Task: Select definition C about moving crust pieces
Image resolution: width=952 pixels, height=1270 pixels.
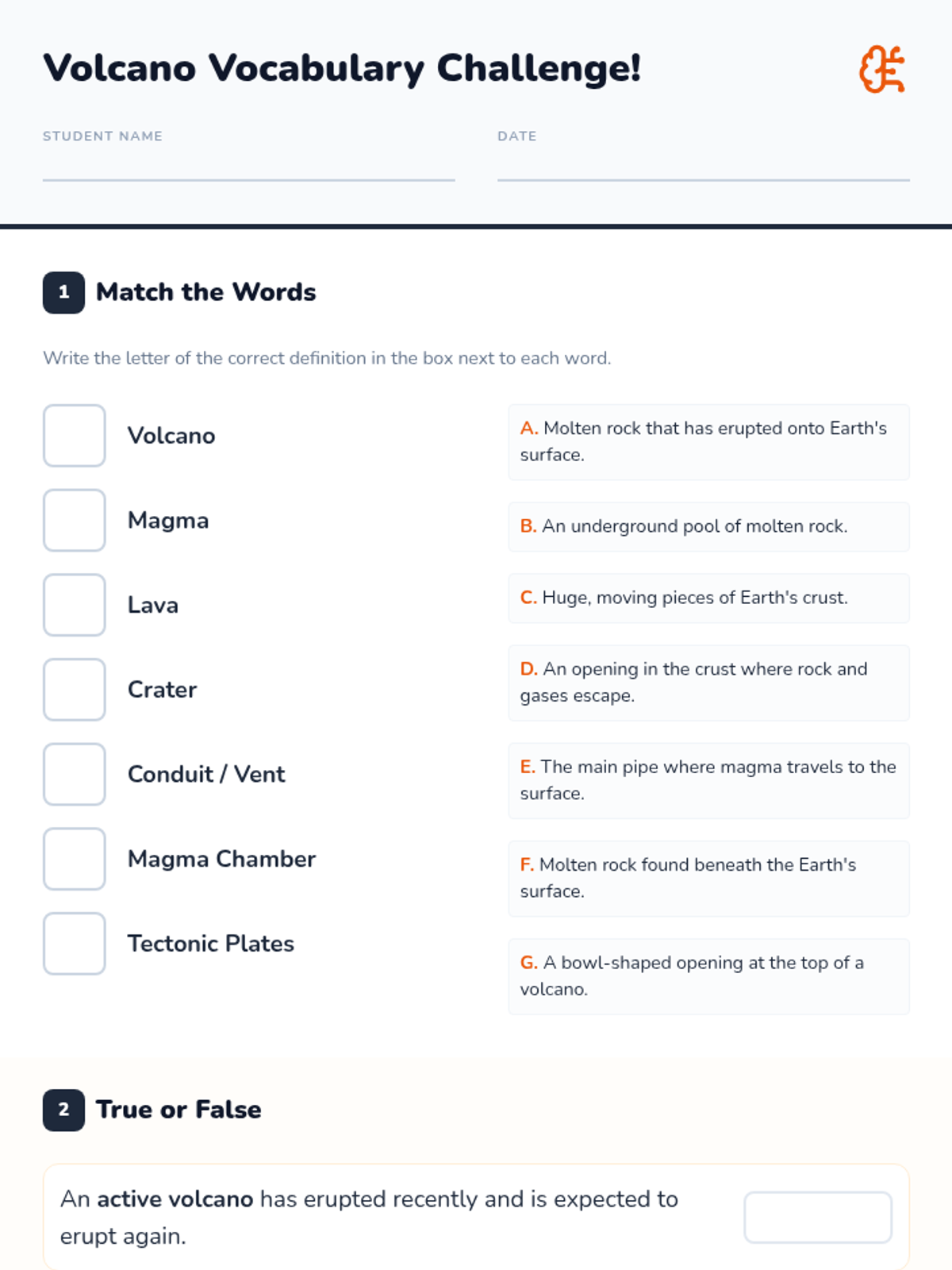Action: point(708,598)
